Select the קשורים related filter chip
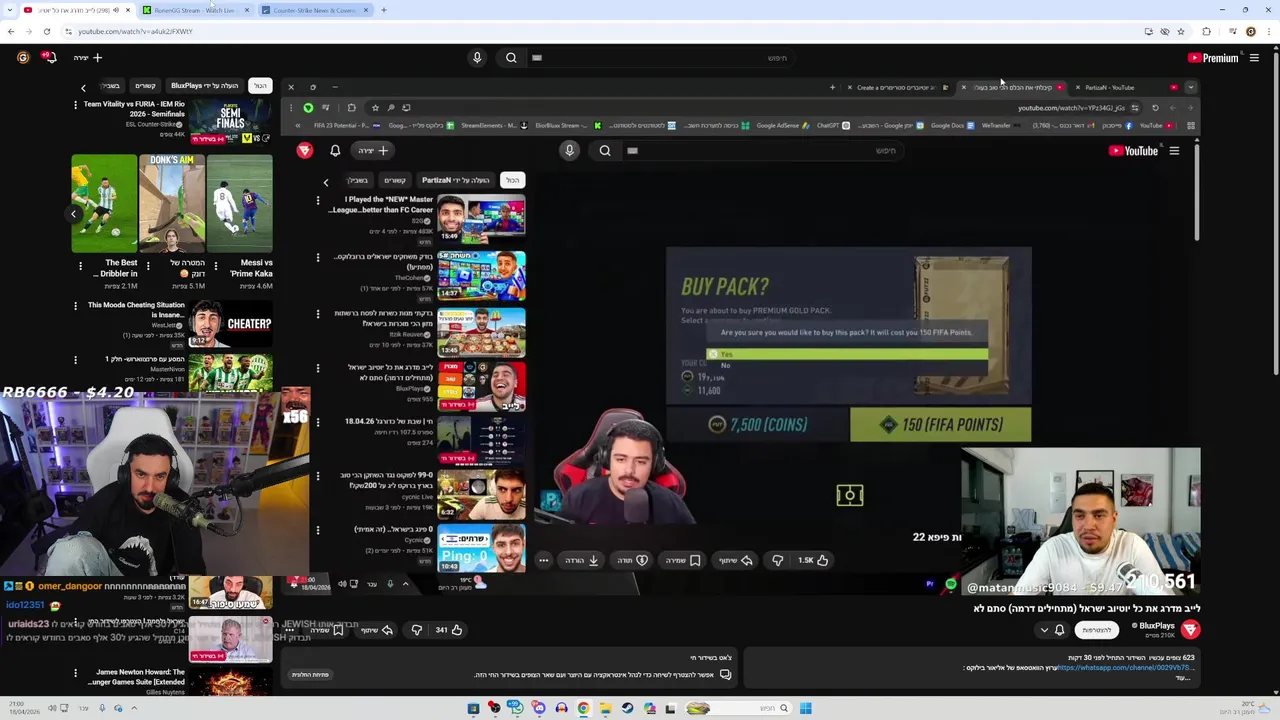Image resolution: width=1280 pixels, height=720 pixels. tap(145, 86)
